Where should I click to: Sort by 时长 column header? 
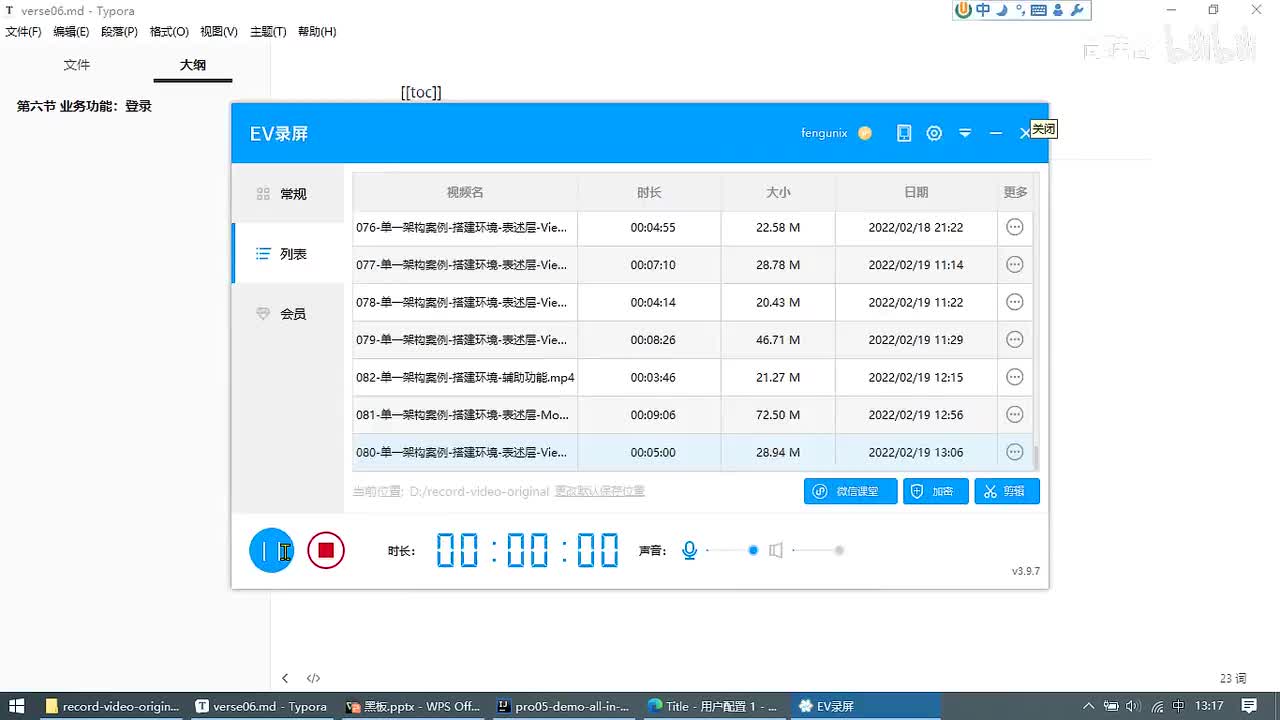pyautogui.click(x=649, y=192)
